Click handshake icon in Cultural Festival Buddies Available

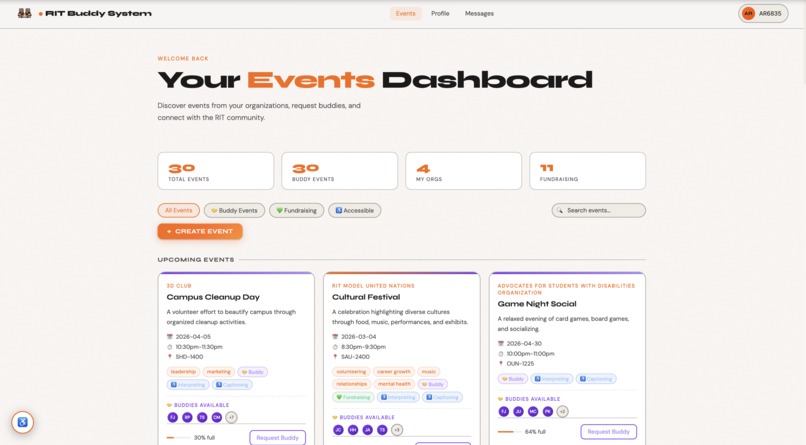pos(335,417)
